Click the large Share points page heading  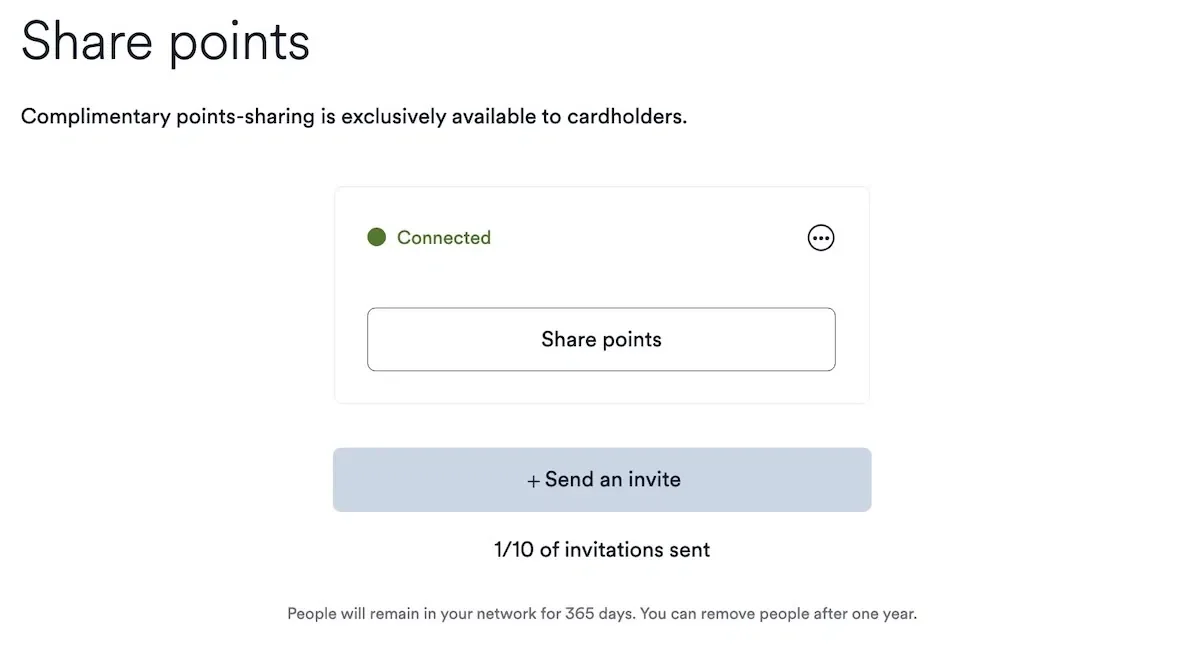pyautogui.click(x=165, y=42)
